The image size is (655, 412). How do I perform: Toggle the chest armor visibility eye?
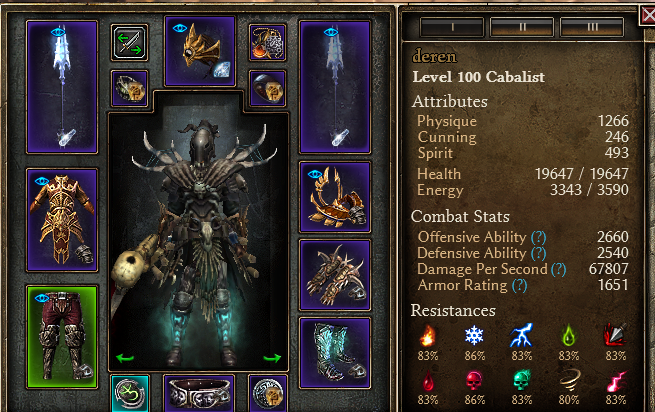42,181
